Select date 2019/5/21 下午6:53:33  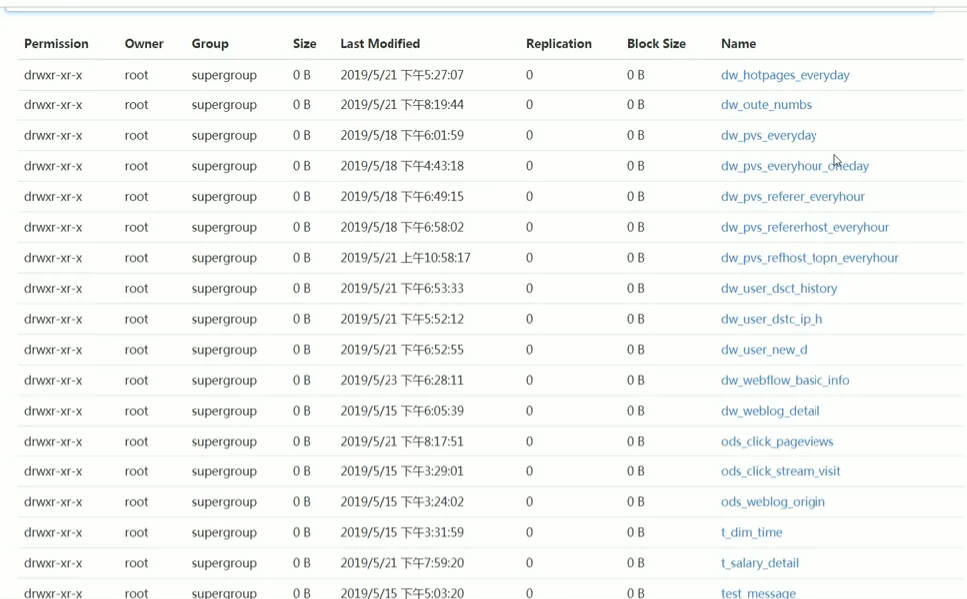[x=402, y=288]
